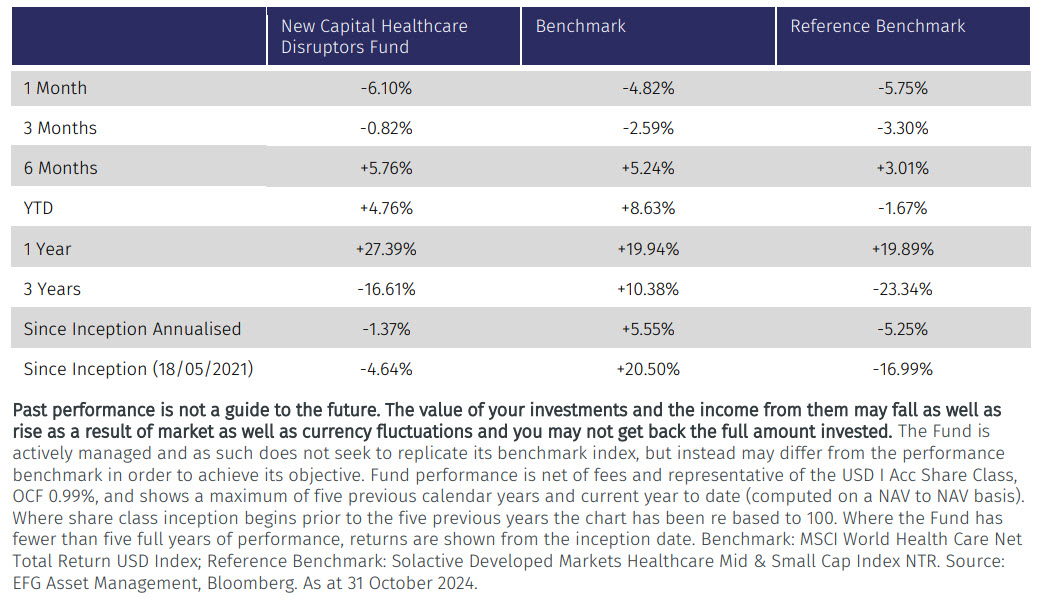Image resolution: width=1040 pixels, height=601 pixels.
Task: Click the New Capital Healthcare Disruptors Fund header
Action: 374,37
